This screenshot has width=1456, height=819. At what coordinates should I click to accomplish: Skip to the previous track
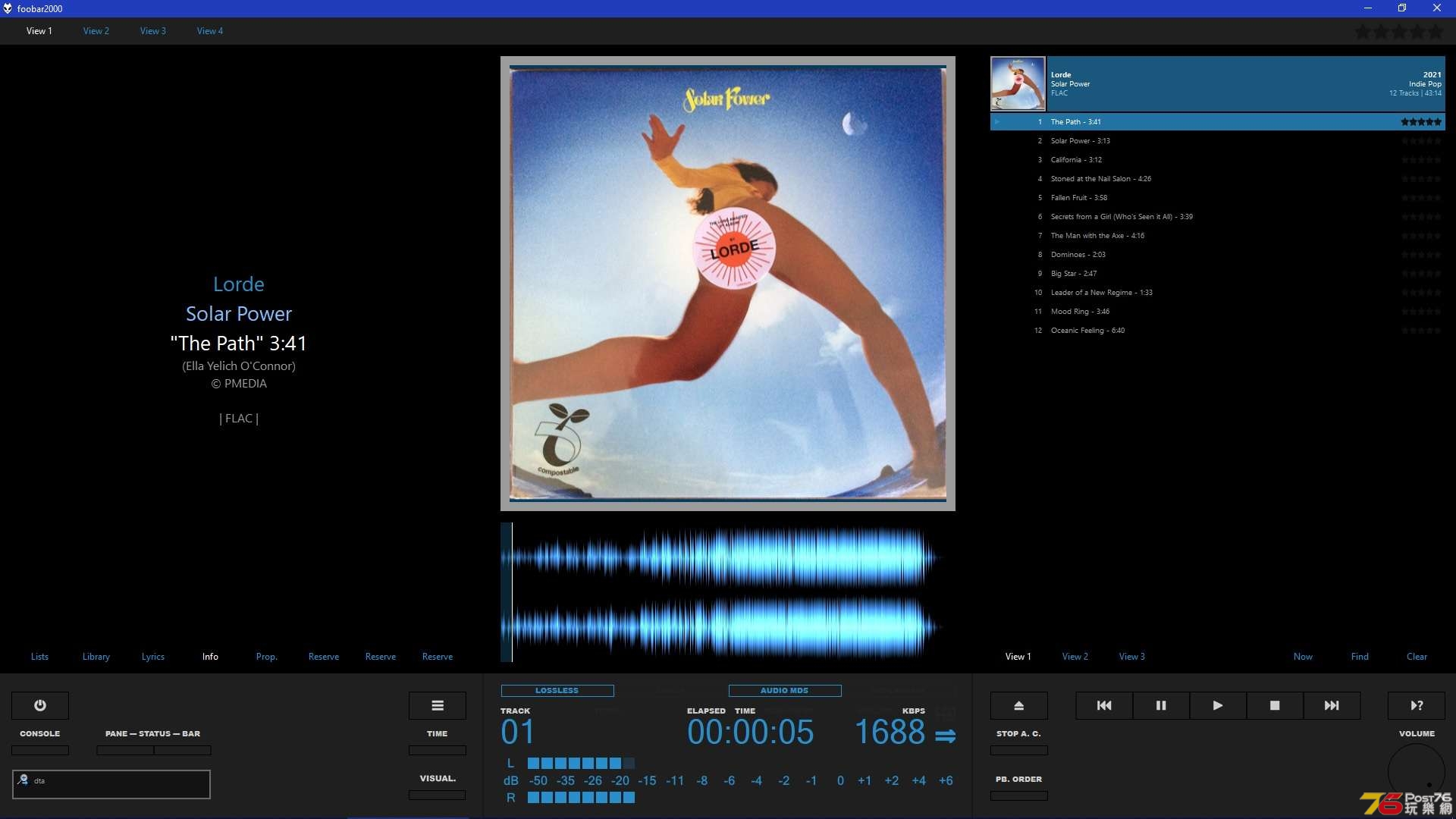click(x=1104, y=705)
